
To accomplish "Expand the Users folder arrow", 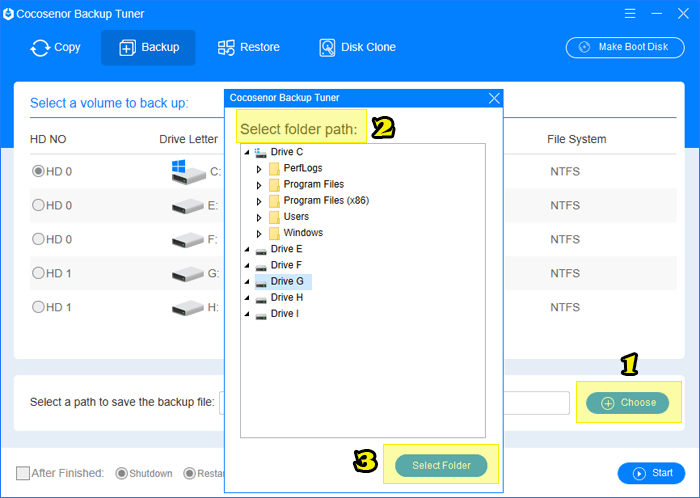I will (x=259, y=218).
